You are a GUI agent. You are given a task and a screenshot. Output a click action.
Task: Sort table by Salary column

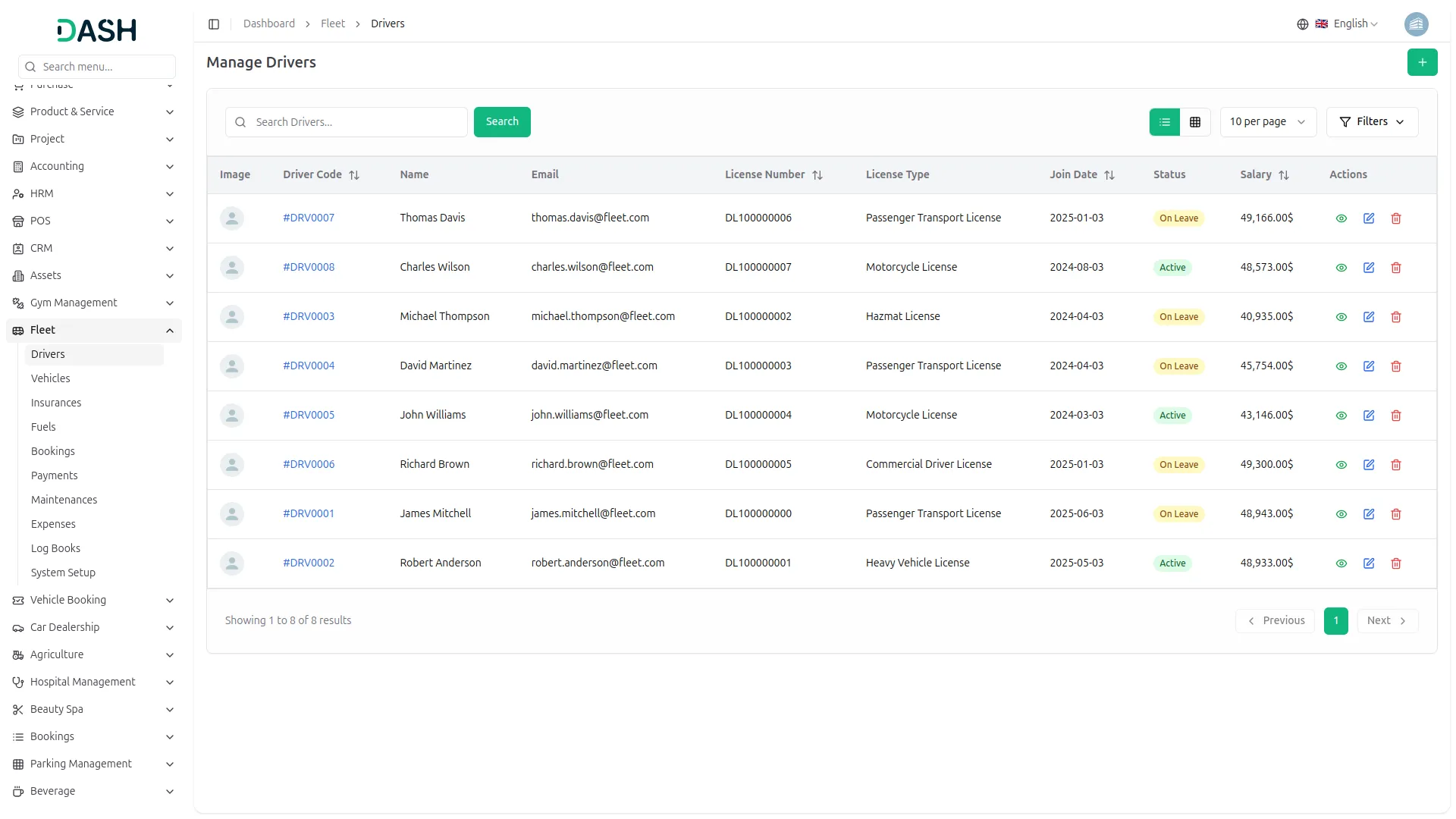click(1283, 175)
